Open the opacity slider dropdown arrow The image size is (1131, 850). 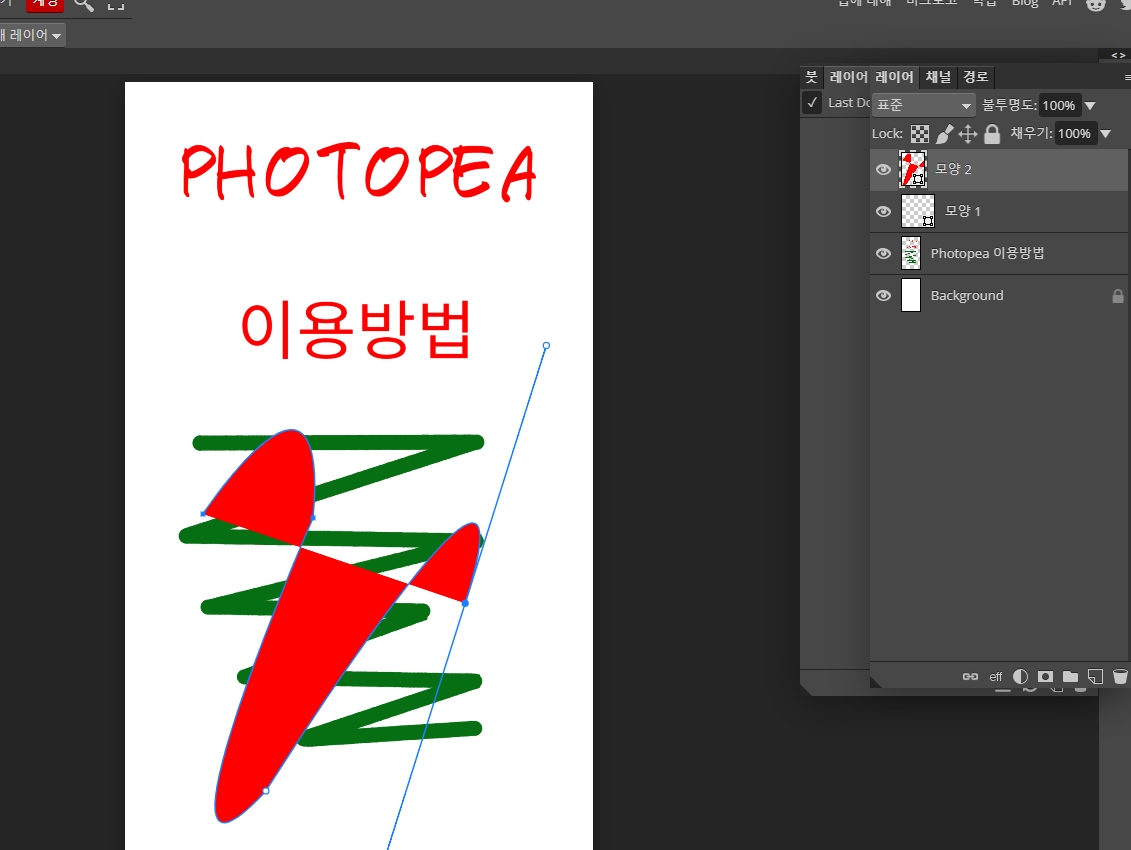pos(1091,106)
